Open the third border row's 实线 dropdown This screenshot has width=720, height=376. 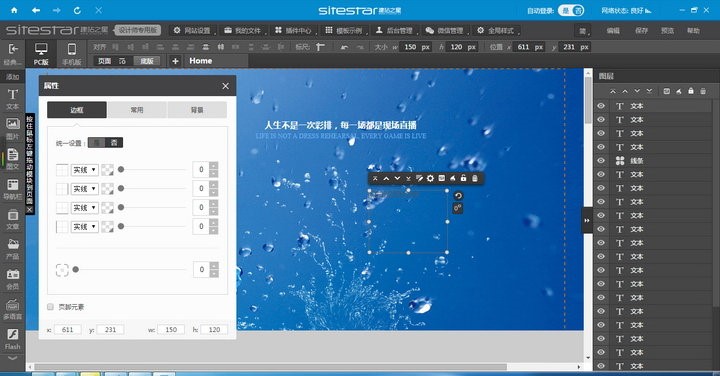(x=84, y=208)
